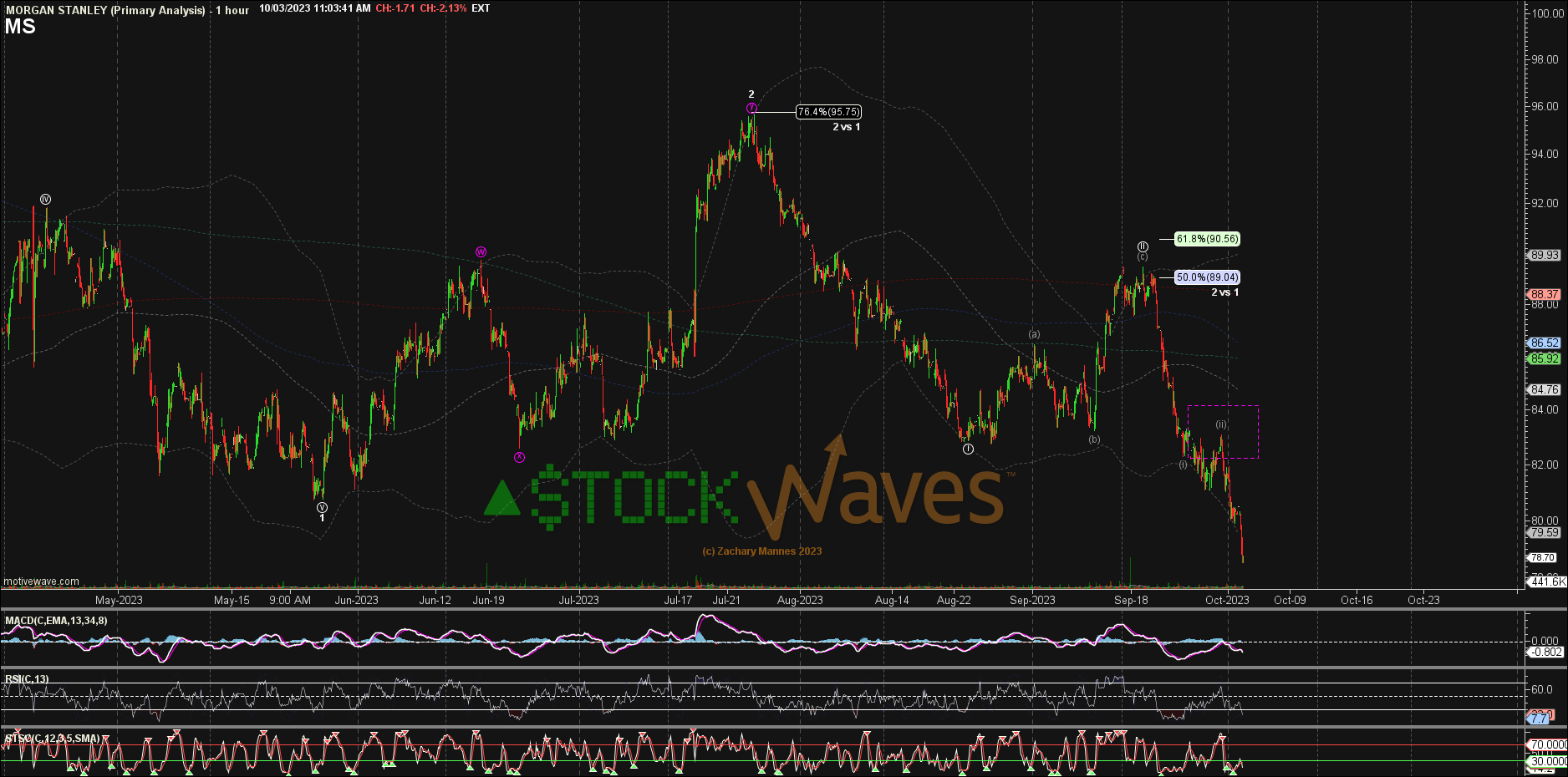1568x777 pixels.
Task: Click the 92.00 price axis label
Action: tap(1545, 203)
